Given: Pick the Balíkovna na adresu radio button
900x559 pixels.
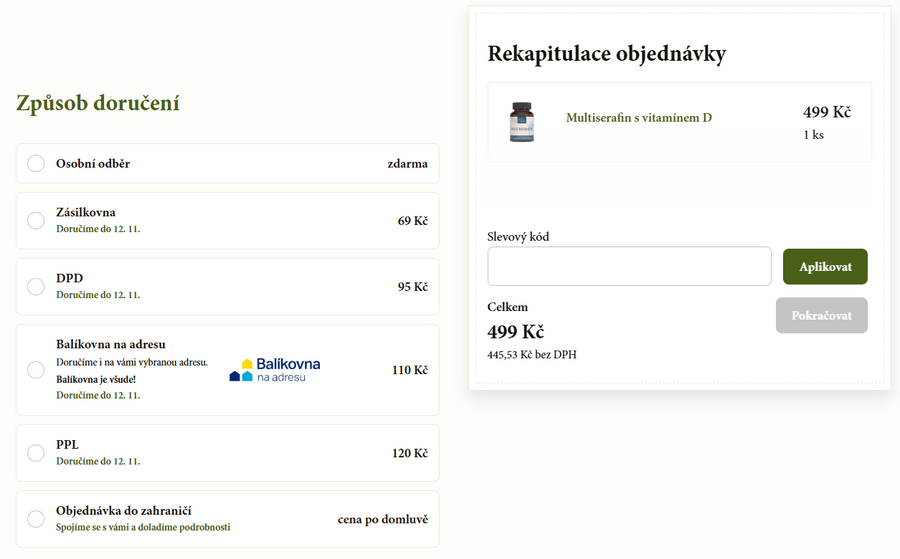Looking at the screenshot, I should (x=36, y=370).
